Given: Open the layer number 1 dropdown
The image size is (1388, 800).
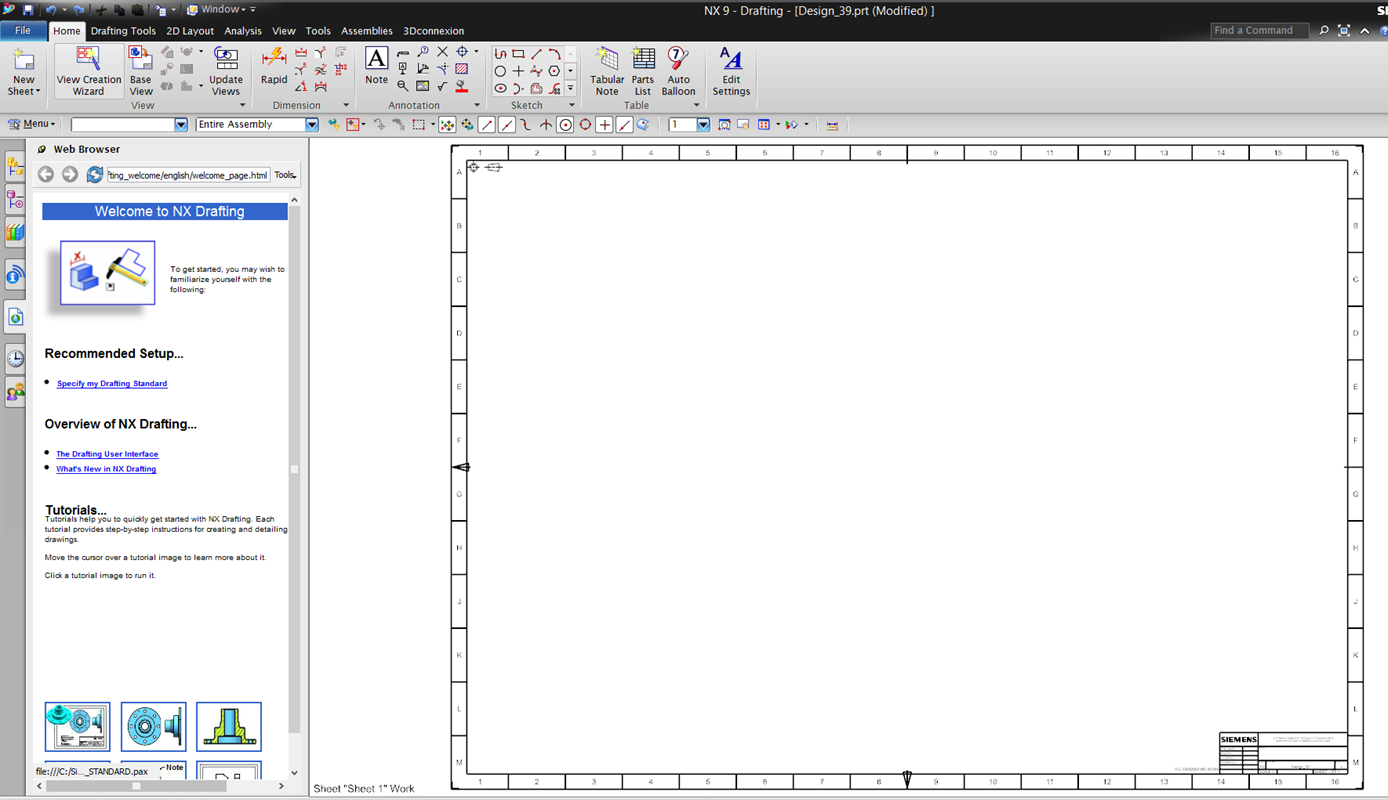Looking at the screenshot, I should 703,125.
